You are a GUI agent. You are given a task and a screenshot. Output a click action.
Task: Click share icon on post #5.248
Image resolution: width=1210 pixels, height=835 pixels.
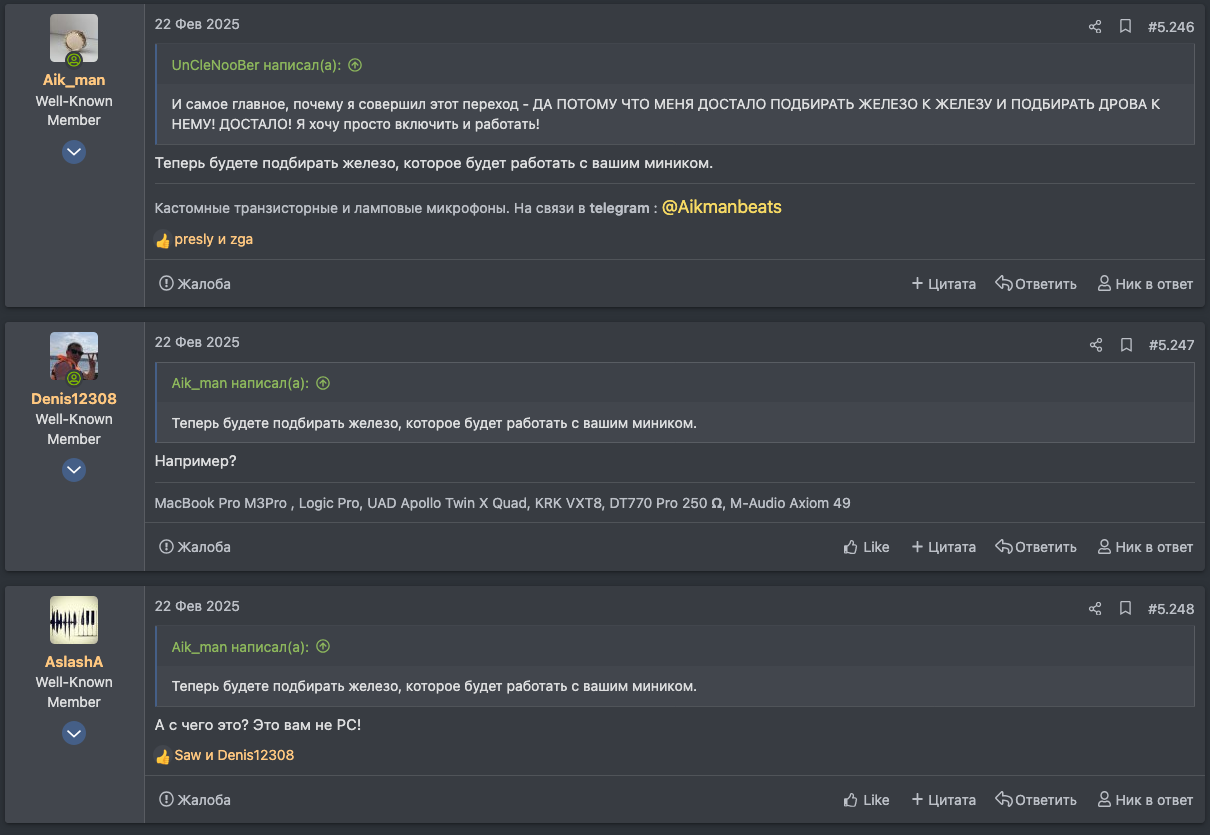[x=1095, y=609]
